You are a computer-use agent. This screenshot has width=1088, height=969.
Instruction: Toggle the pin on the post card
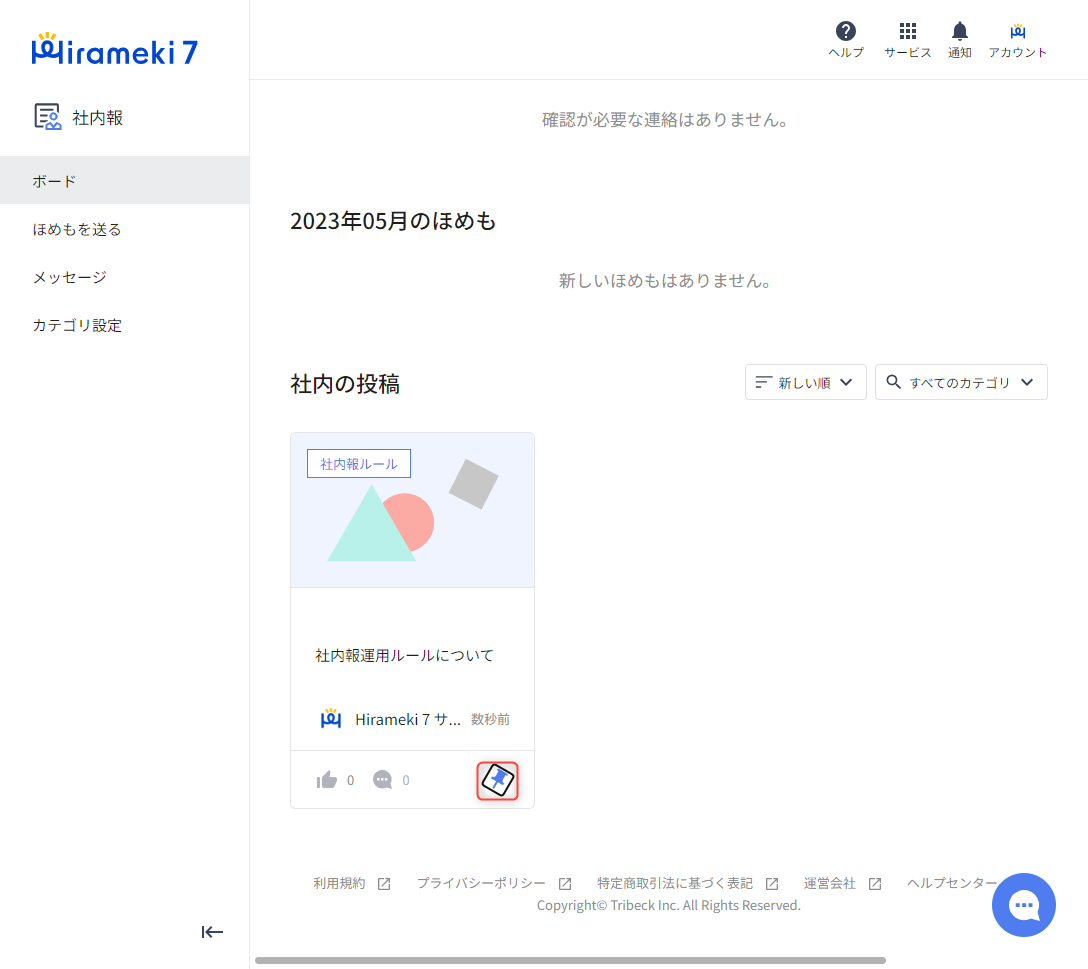497,780
